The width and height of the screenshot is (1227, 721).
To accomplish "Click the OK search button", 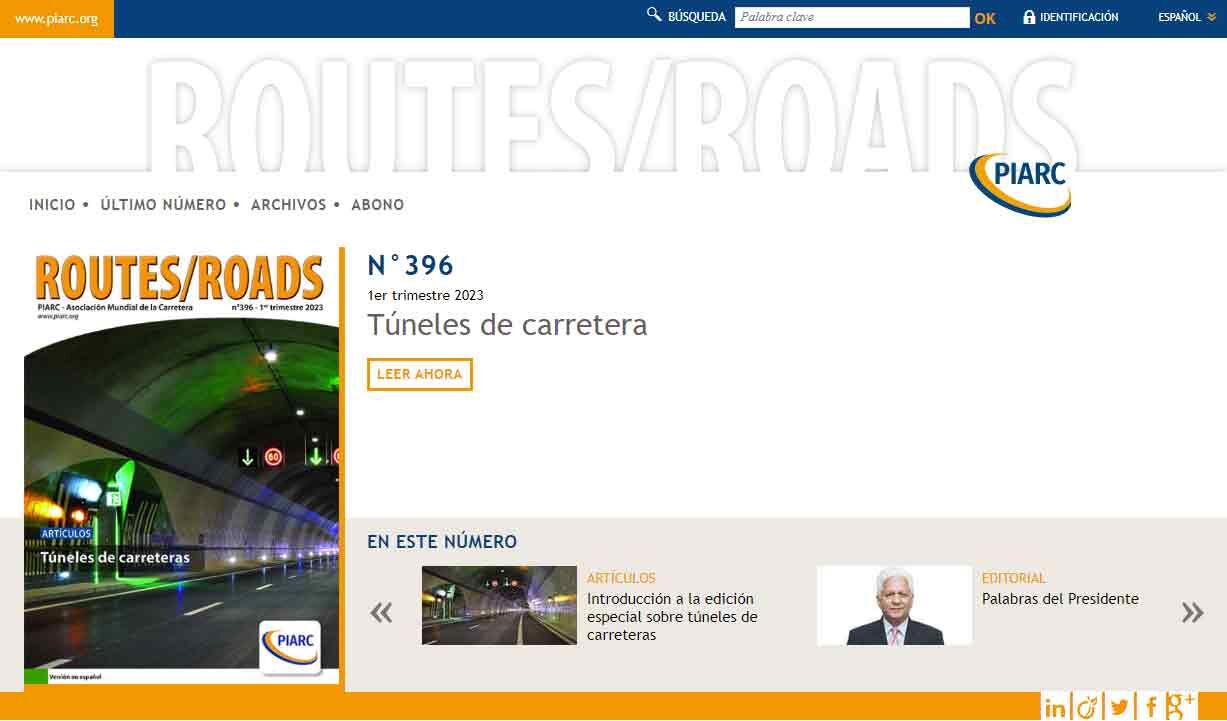I will 985,18.
